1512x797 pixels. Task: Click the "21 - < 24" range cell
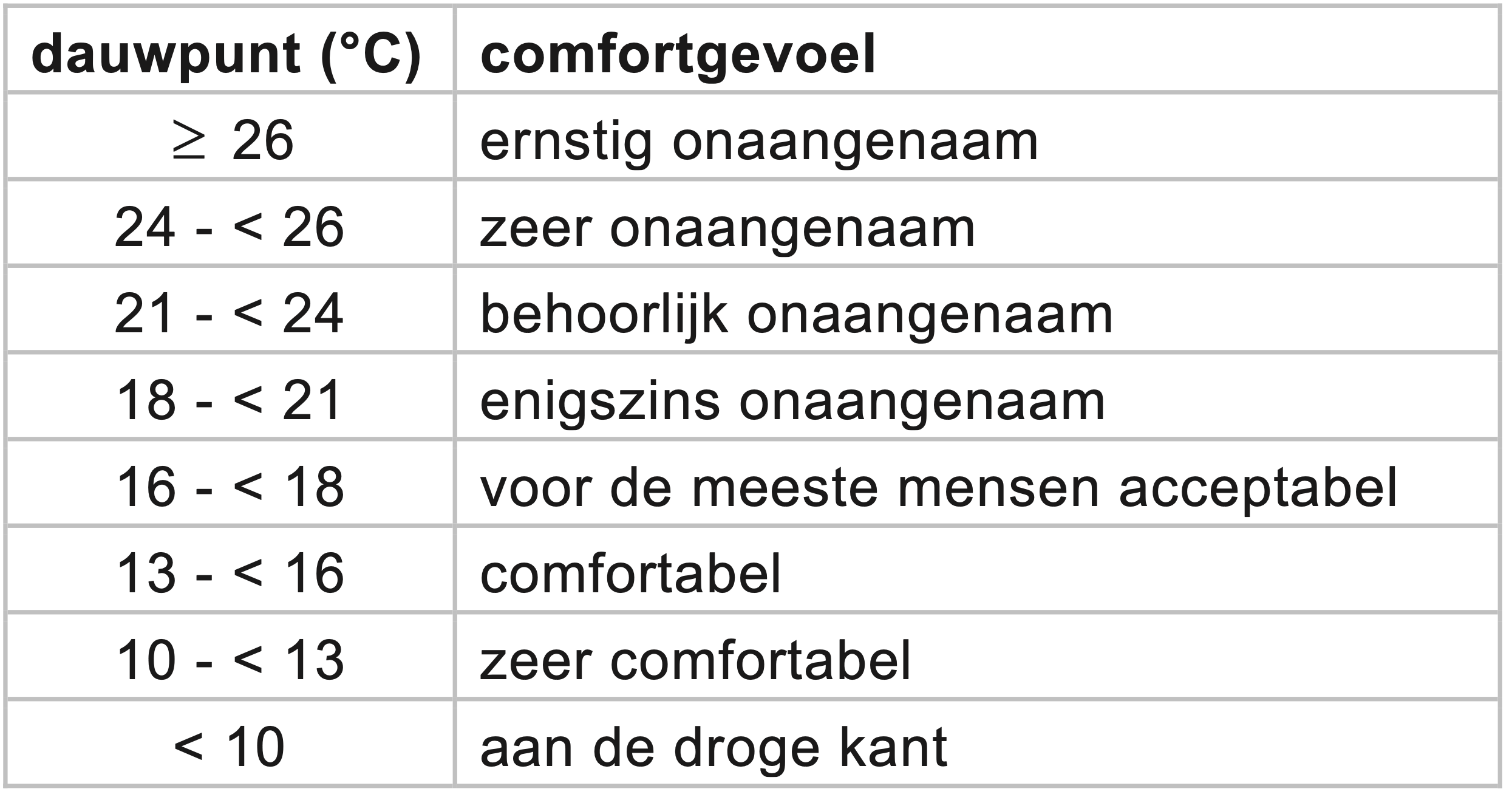click(230, 313)
